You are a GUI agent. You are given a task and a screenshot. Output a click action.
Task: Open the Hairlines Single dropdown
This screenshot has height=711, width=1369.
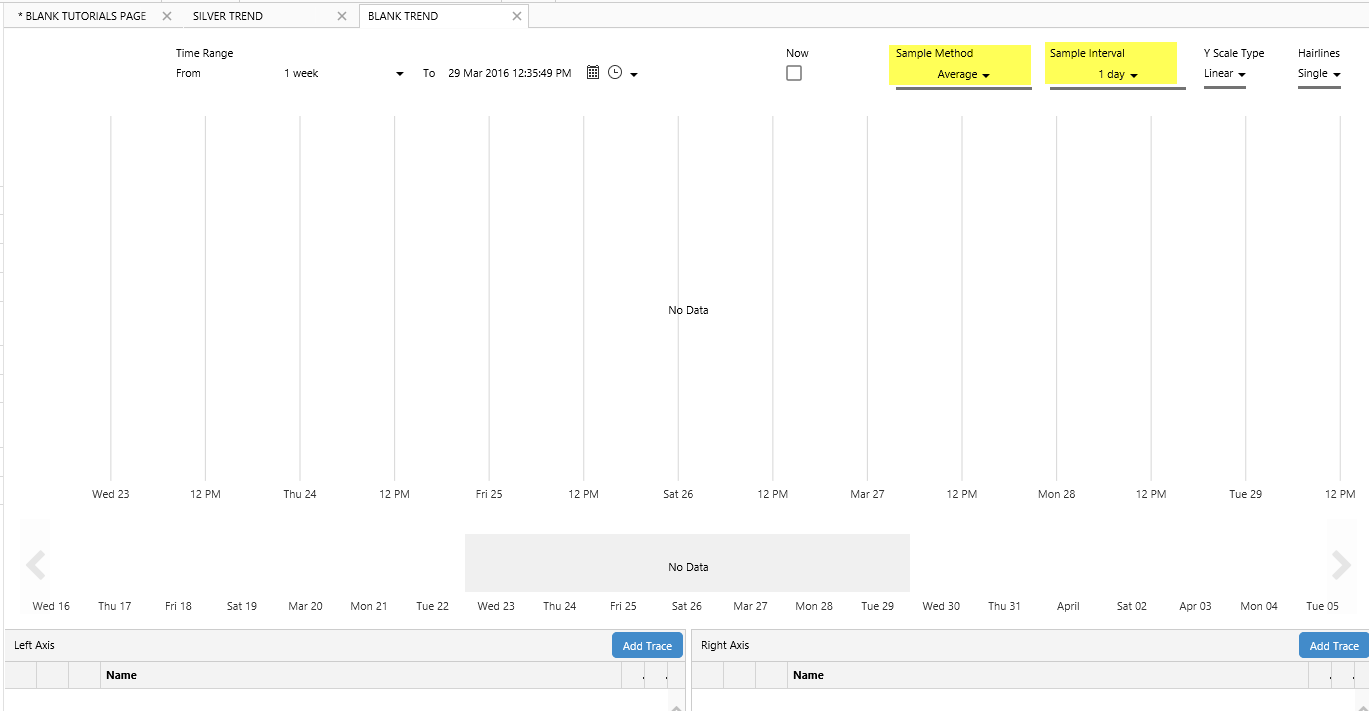pos(1318,74)
